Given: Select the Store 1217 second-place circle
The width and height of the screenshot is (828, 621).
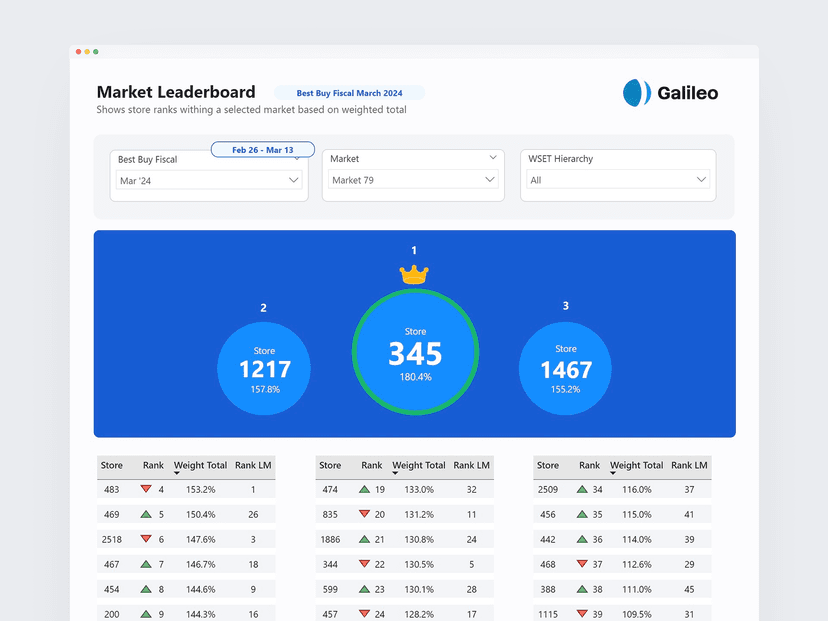Looking at the screenshot, I should pyautogui.click(x=264, y=368).
